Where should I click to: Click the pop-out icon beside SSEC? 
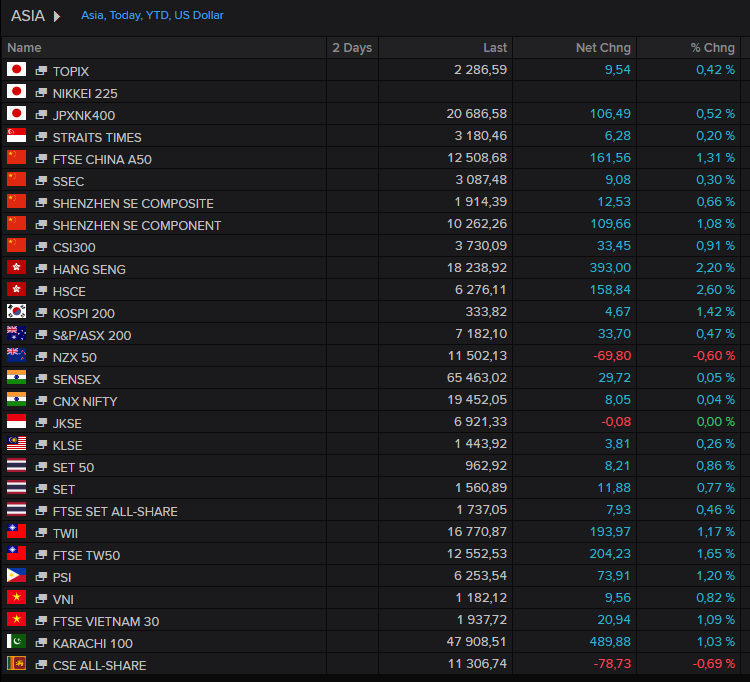click(41, 181)
